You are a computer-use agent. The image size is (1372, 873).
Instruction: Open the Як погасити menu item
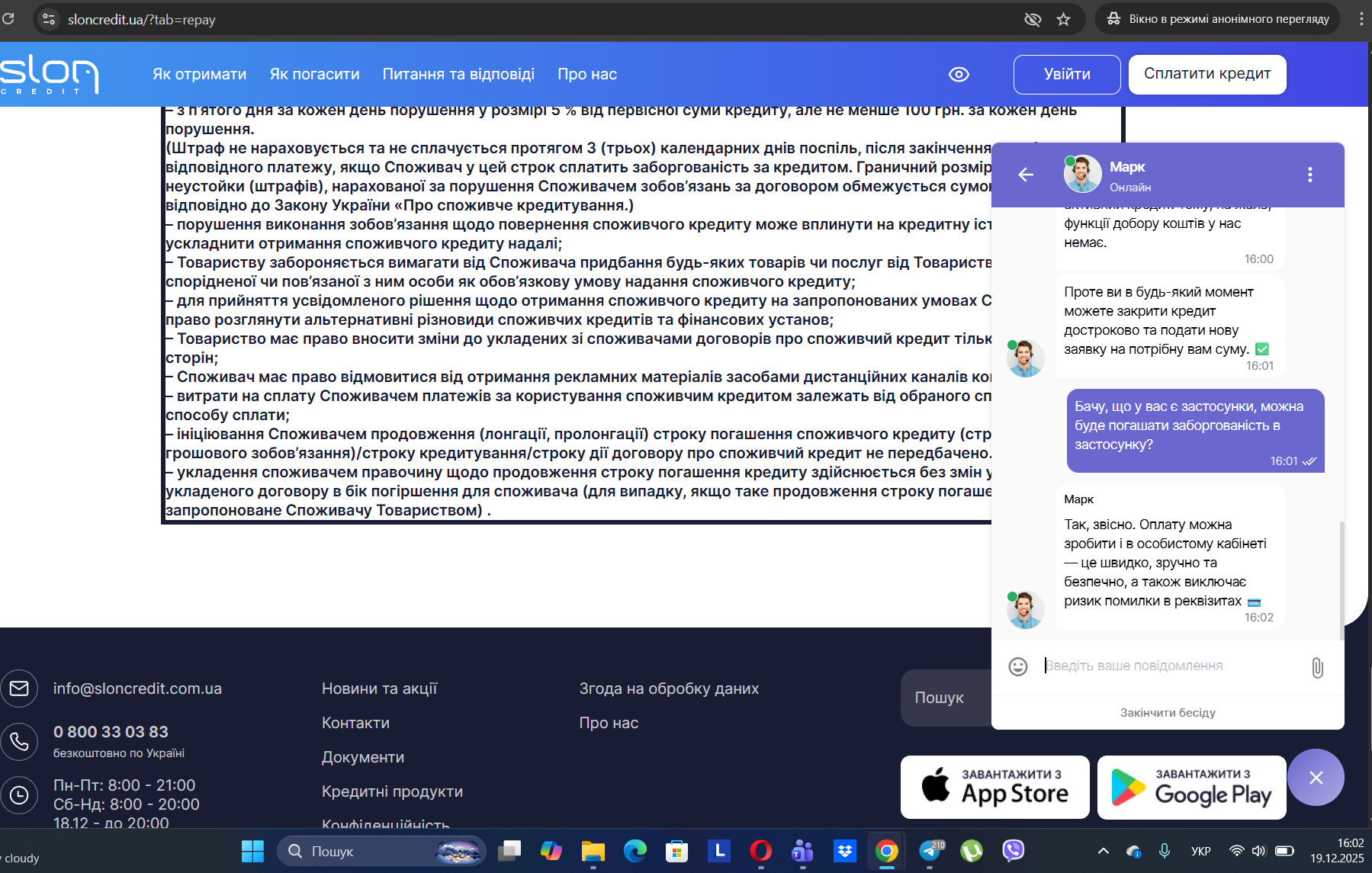pyautogui.click(x=315, y=74)
